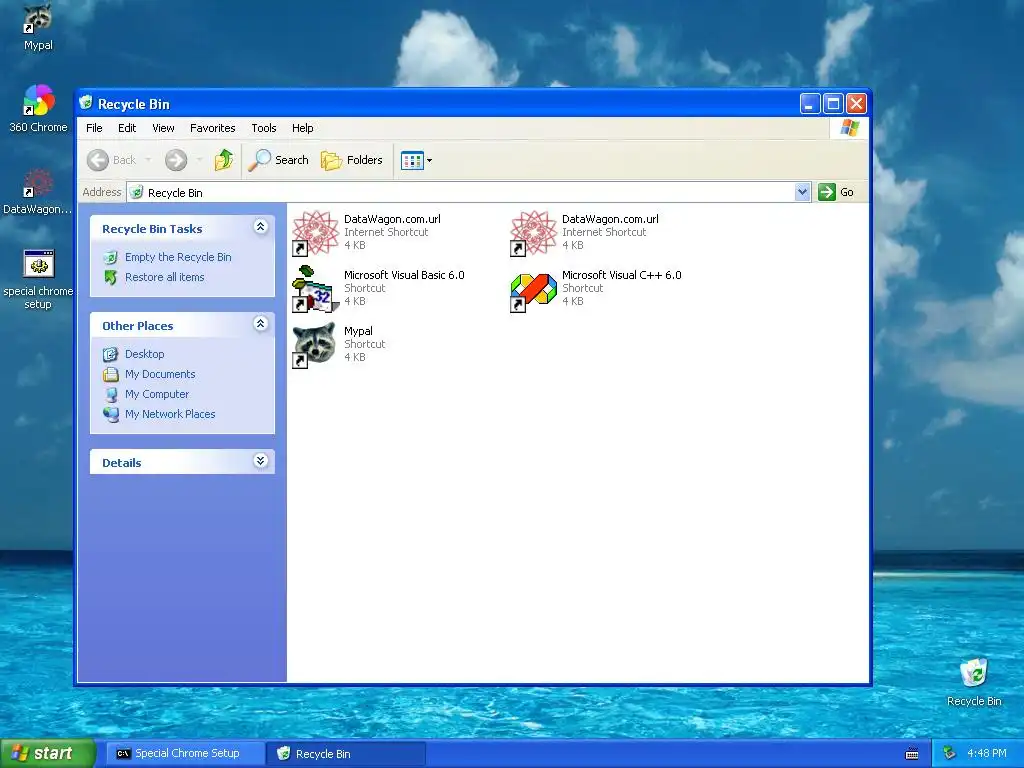This screenshot has width=1024, height=768.
Task: Select the first DataWagon.com.url file icon
Action: 315,232
